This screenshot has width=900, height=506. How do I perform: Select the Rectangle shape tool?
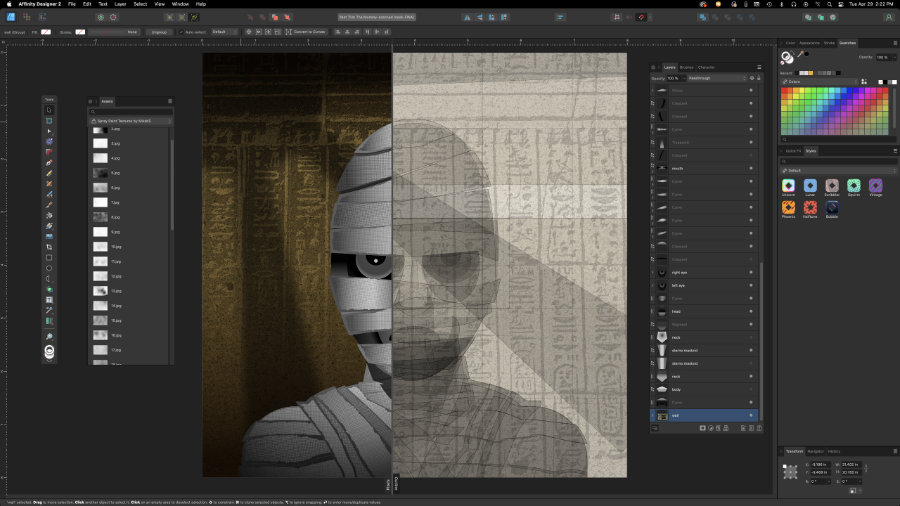[x=49, y=257]
